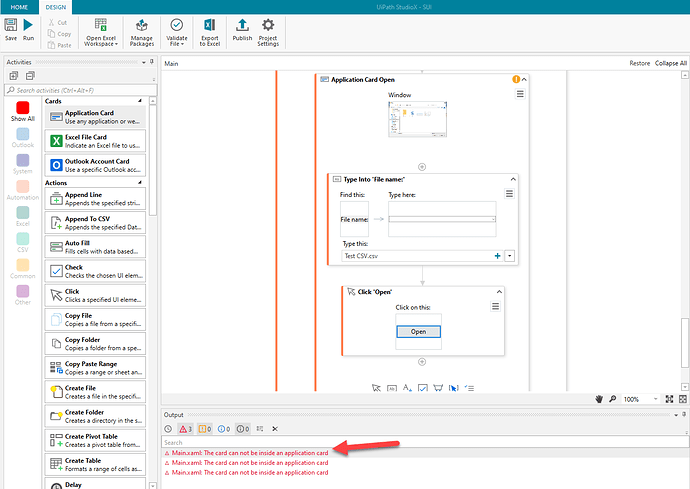Screen dimensions: 690x489
Task: Collapse the Cards section
Action: pos(140,101)
